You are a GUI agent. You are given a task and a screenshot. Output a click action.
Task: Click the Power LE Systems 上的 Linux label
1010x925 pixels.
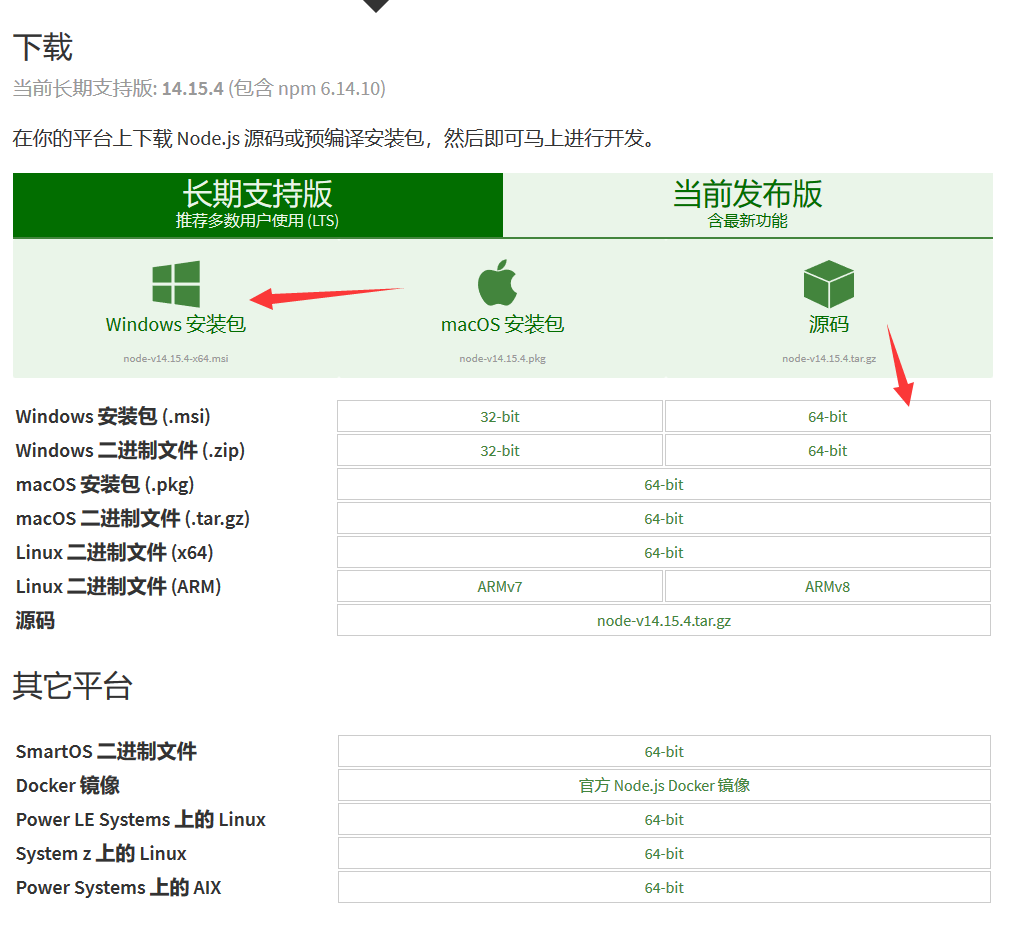coord(140,820)
